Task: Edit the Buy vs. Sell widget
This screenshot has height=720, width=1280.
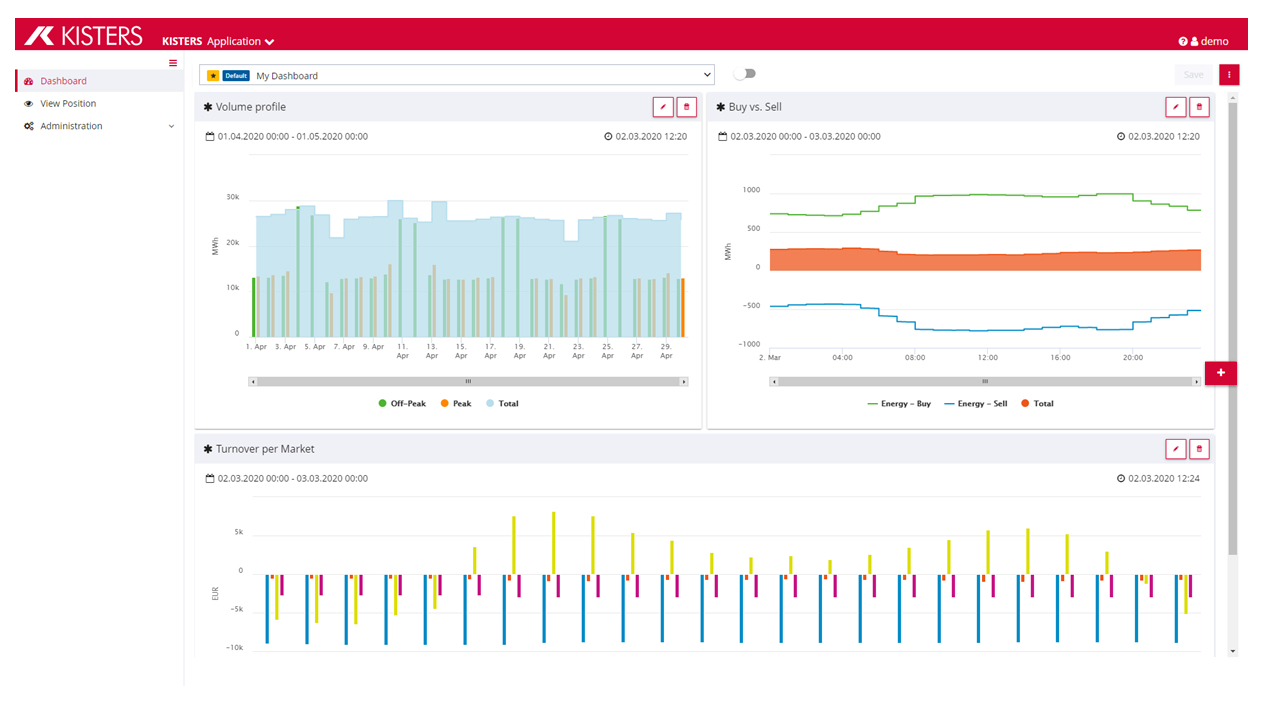Action: click(x=1175, y=107)
